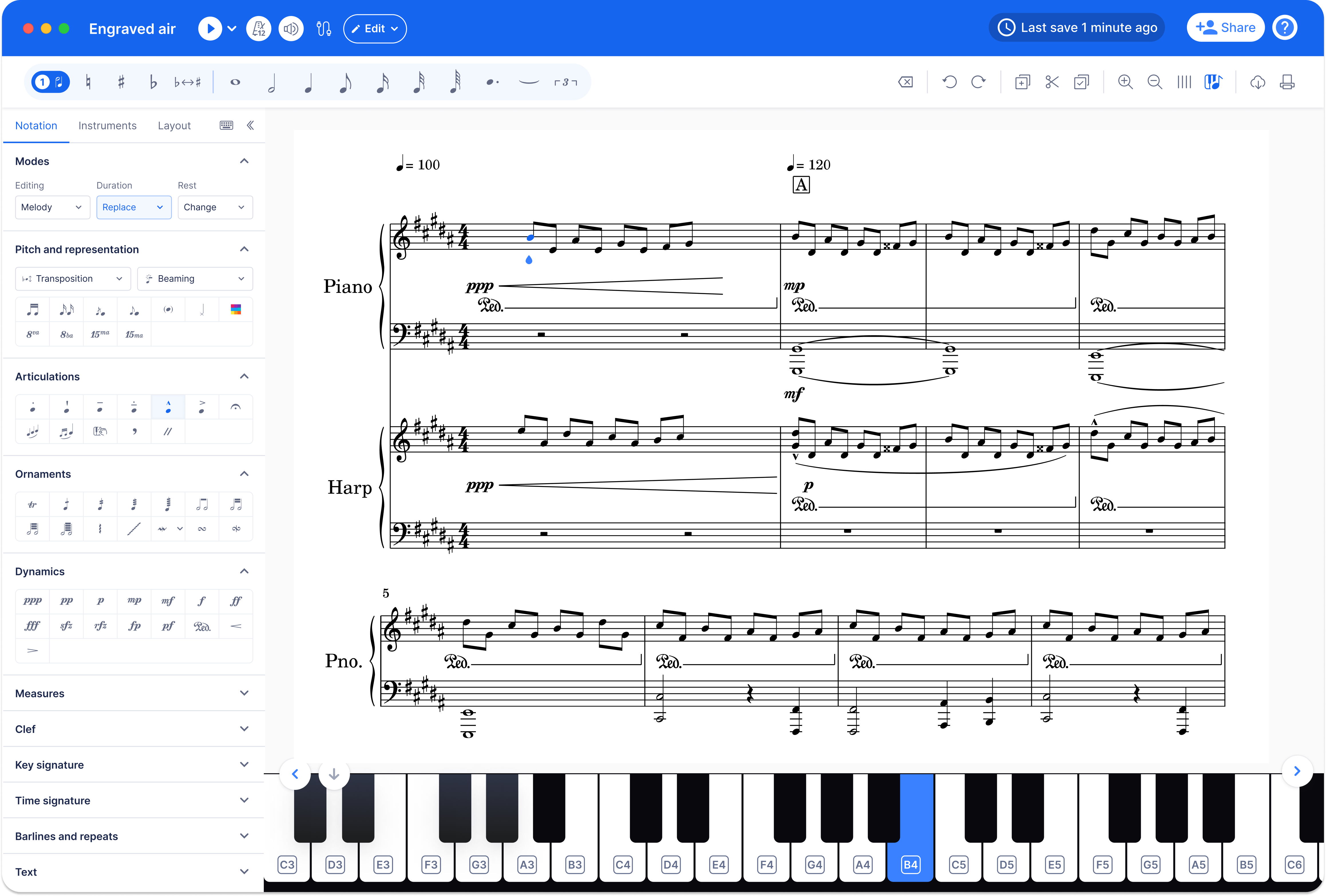Add a tie with the tie icon
Image resolution: width=1326 pixels, height=896 pixels.
[x=529, y=82]
